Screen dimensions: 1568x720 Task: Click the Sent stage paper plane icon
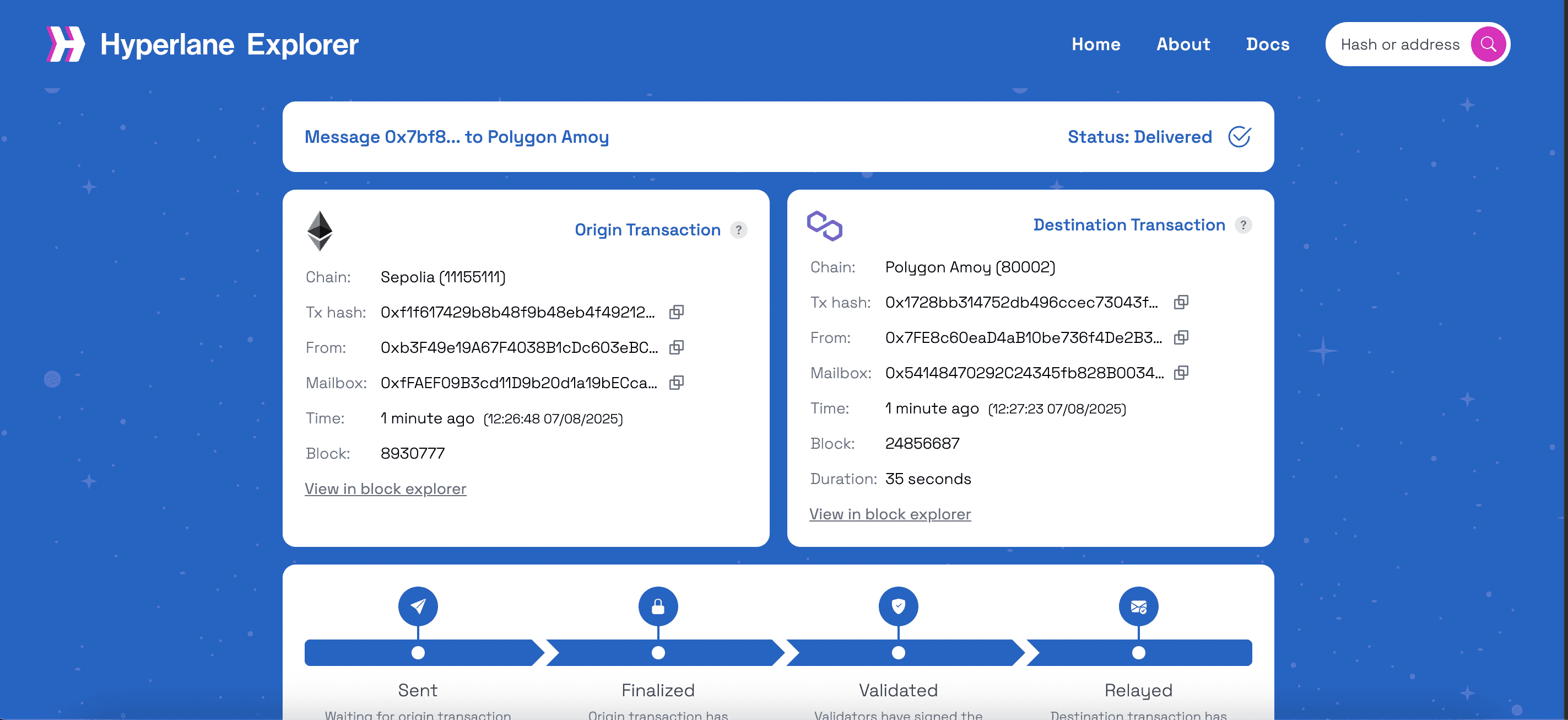click(418, 606)
